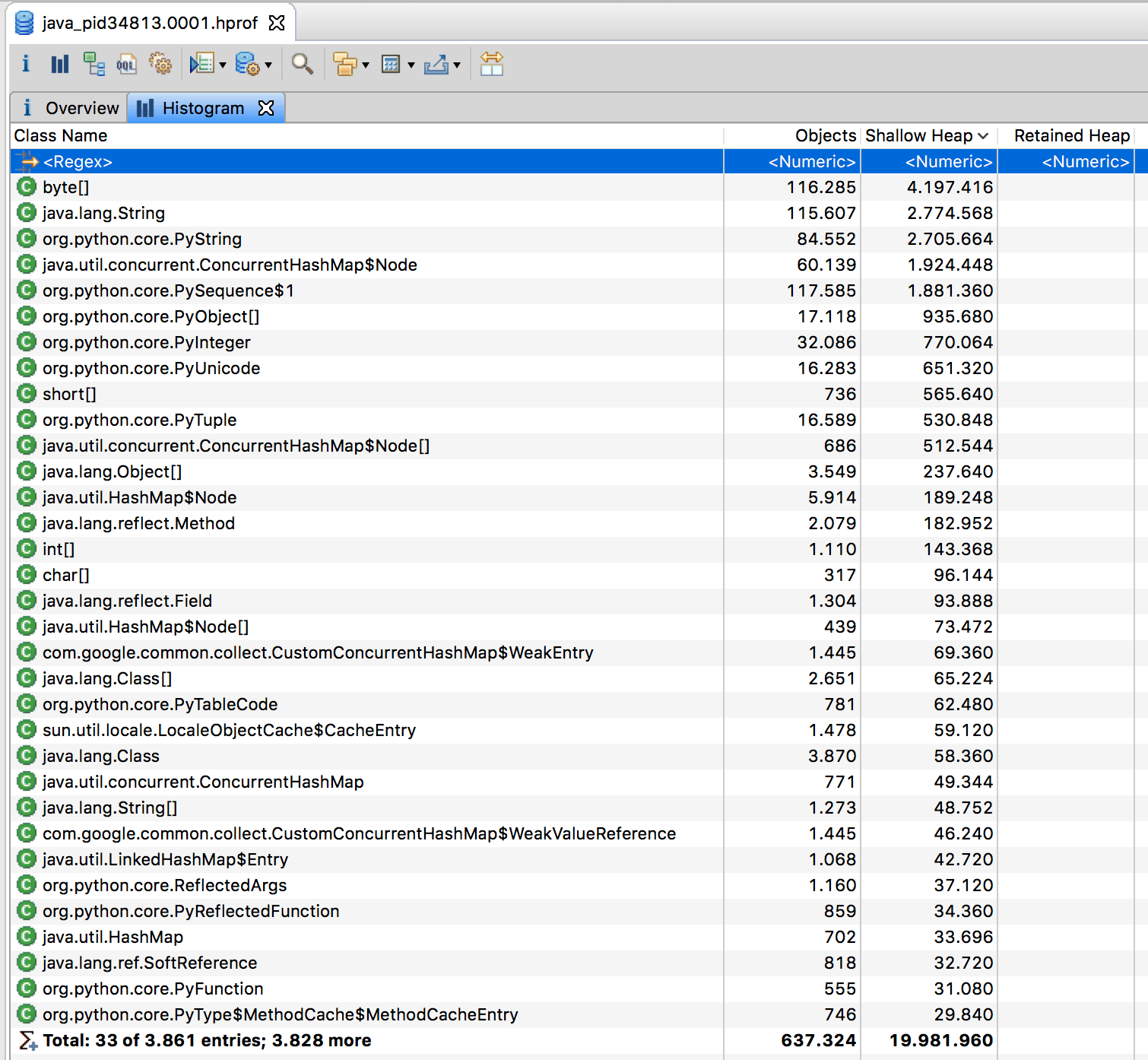Open the Query Browser database icon
The image size is (1148, 1060).
247,64
